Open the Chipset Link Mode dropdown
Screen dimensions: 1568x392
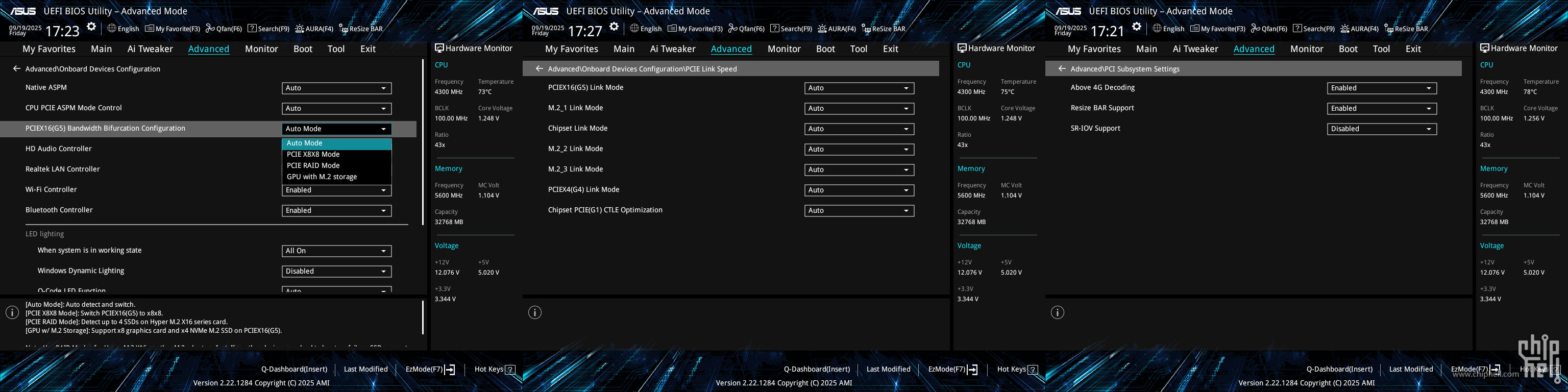coord(860,129)
